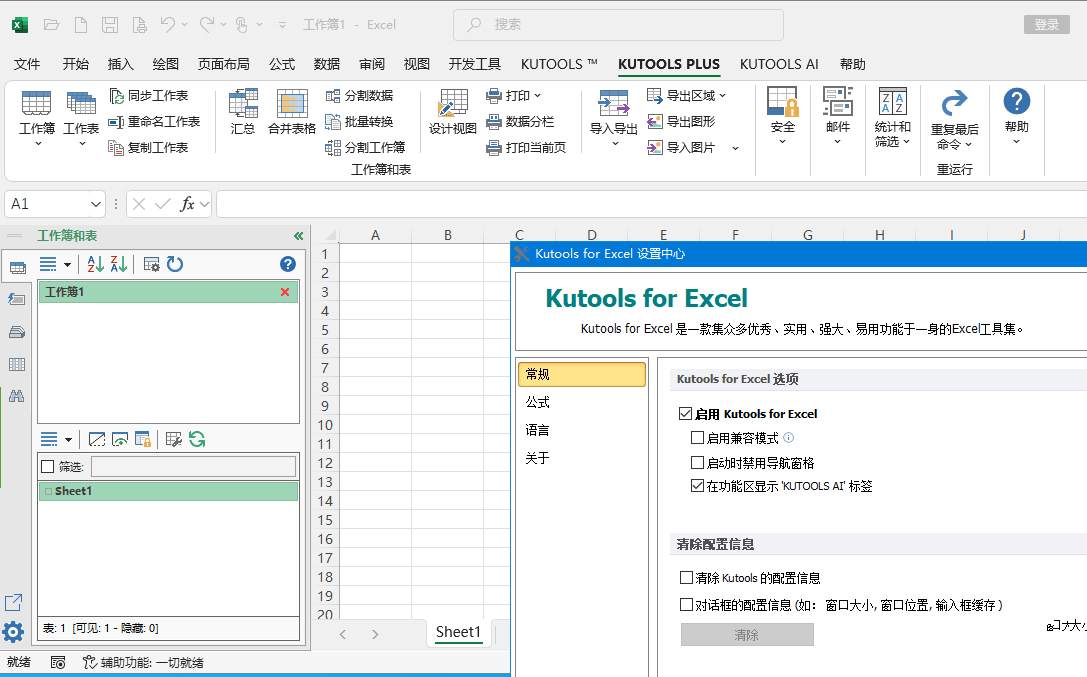Screen dimensions: 1087x677
Task: Toggle the 筛选 filter checkbox in sheet pane
Action: pos(47,467)
